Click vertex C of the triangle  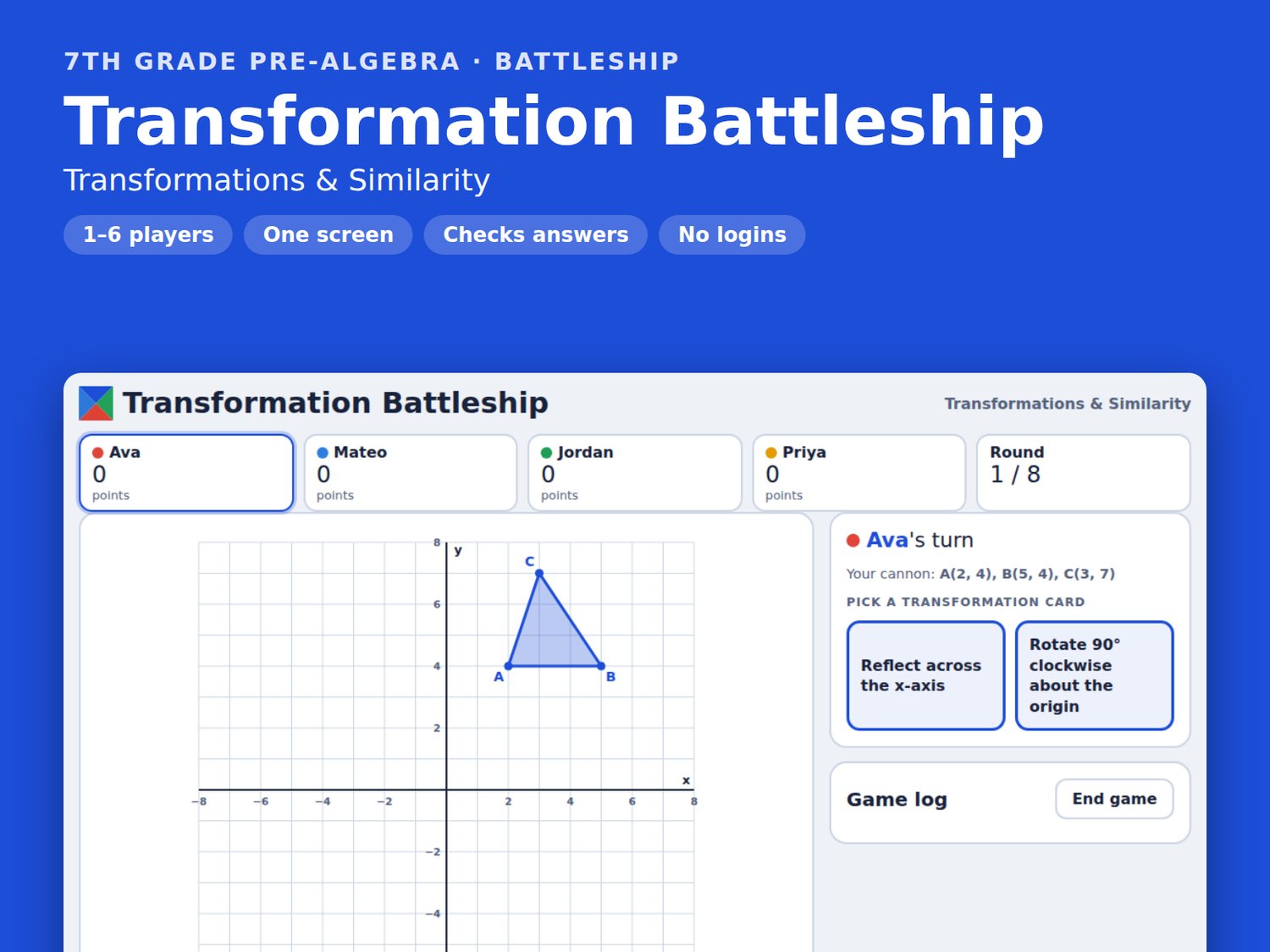tap(539, 574)
